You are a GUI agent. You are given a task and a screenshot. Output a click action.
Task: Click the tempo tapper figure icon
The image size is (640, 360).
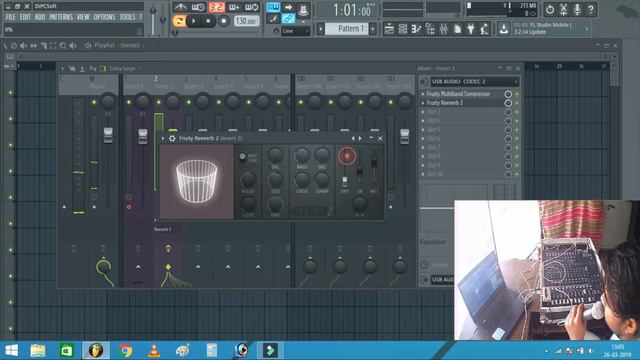pos(484,29)
